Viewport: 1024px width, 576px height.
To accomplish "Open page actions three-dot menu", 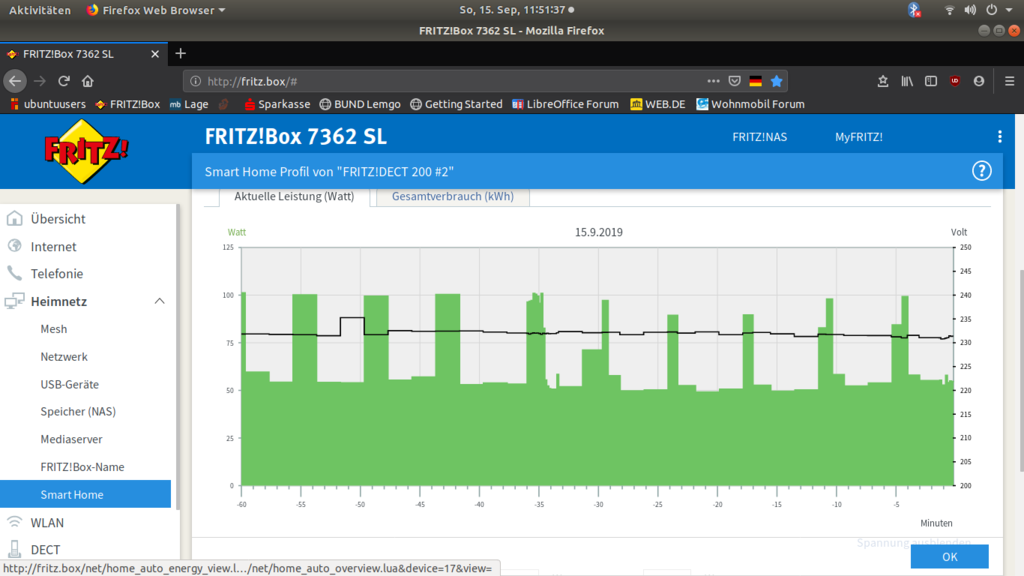I will click(x=713, y=81).
